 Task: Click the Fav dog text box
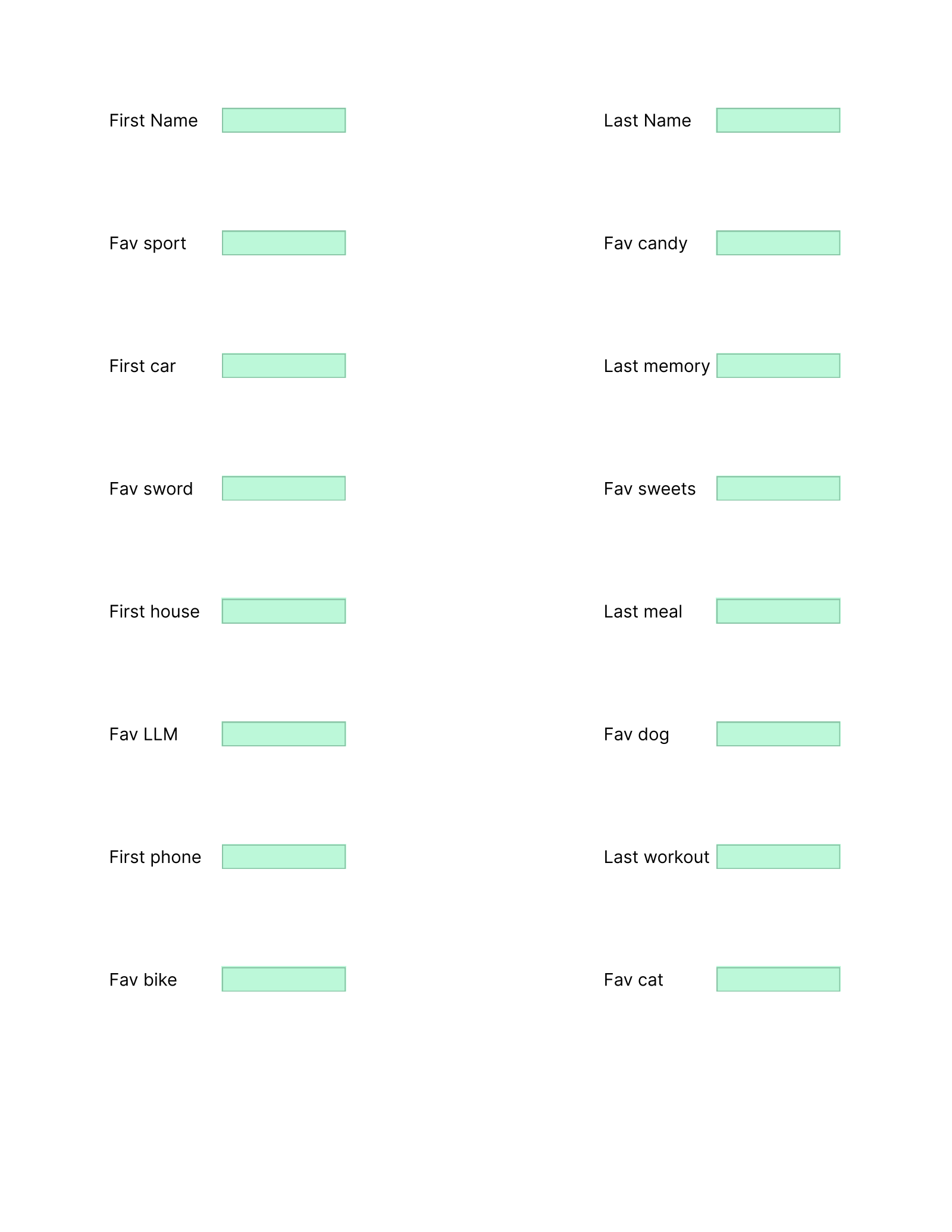pos(778,734)
